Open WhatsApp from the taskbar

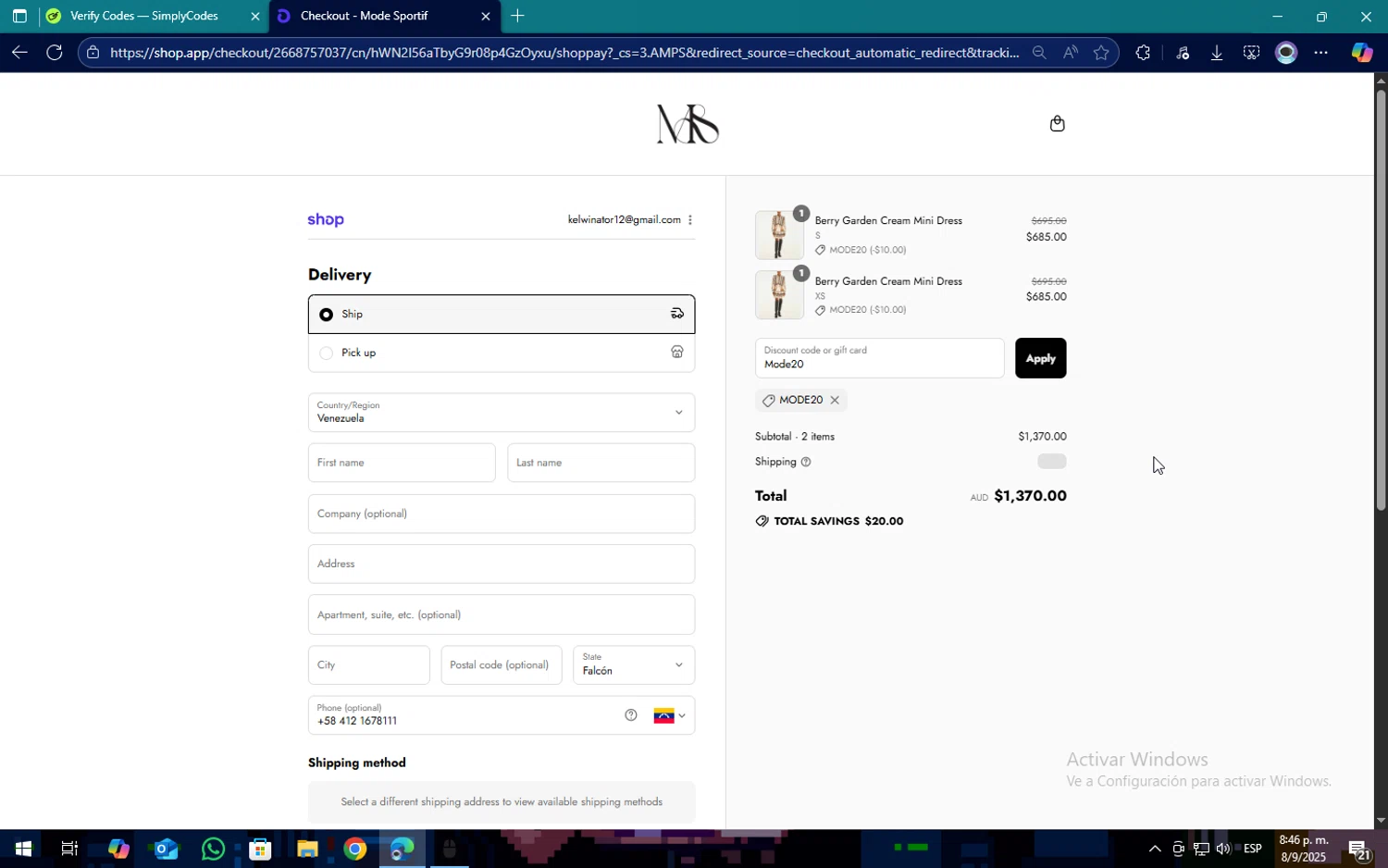(213, 849)
